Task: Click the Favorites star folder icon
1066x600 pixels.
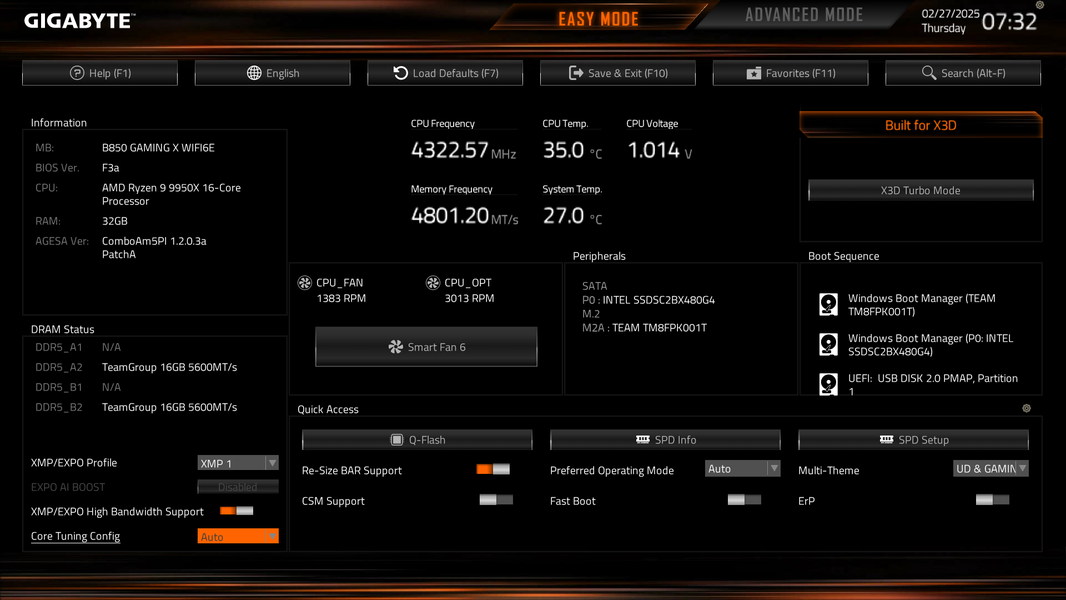Action: [x=753, y=73]
